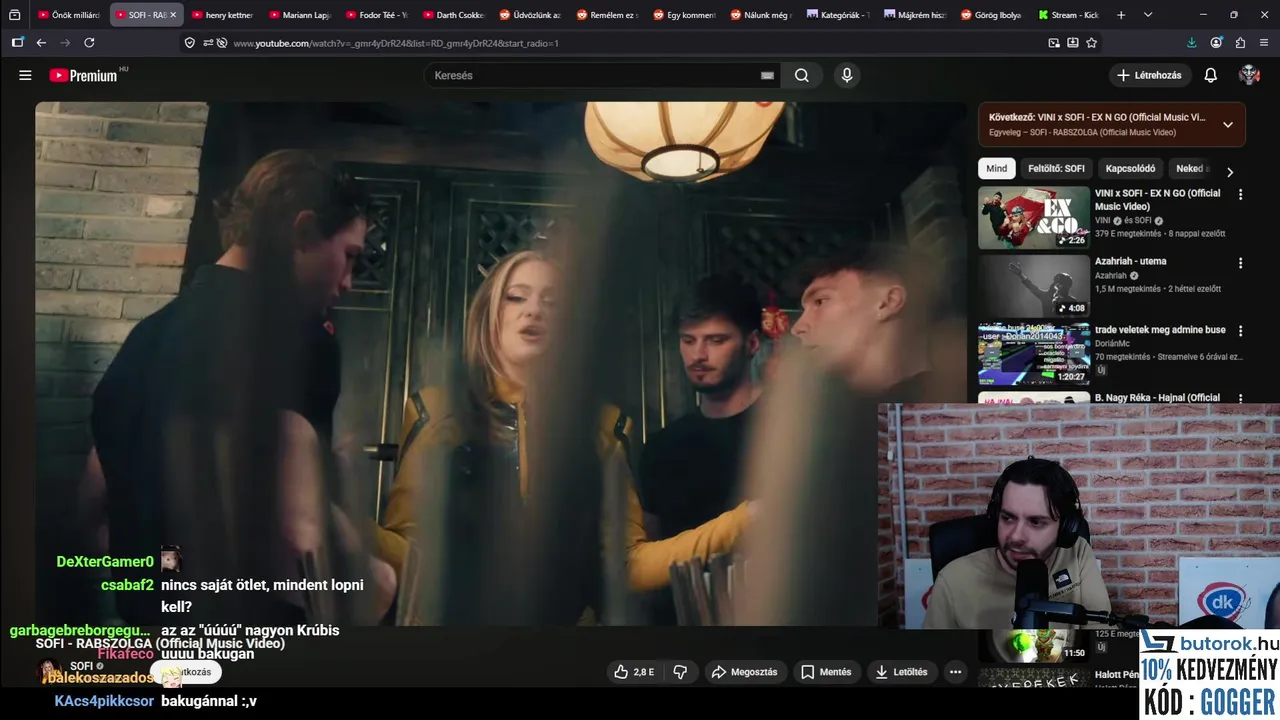Open VINI x SOFI - EX N GO title
The height and width of the screenshot is (720, 1280).
pos(1157,200)
